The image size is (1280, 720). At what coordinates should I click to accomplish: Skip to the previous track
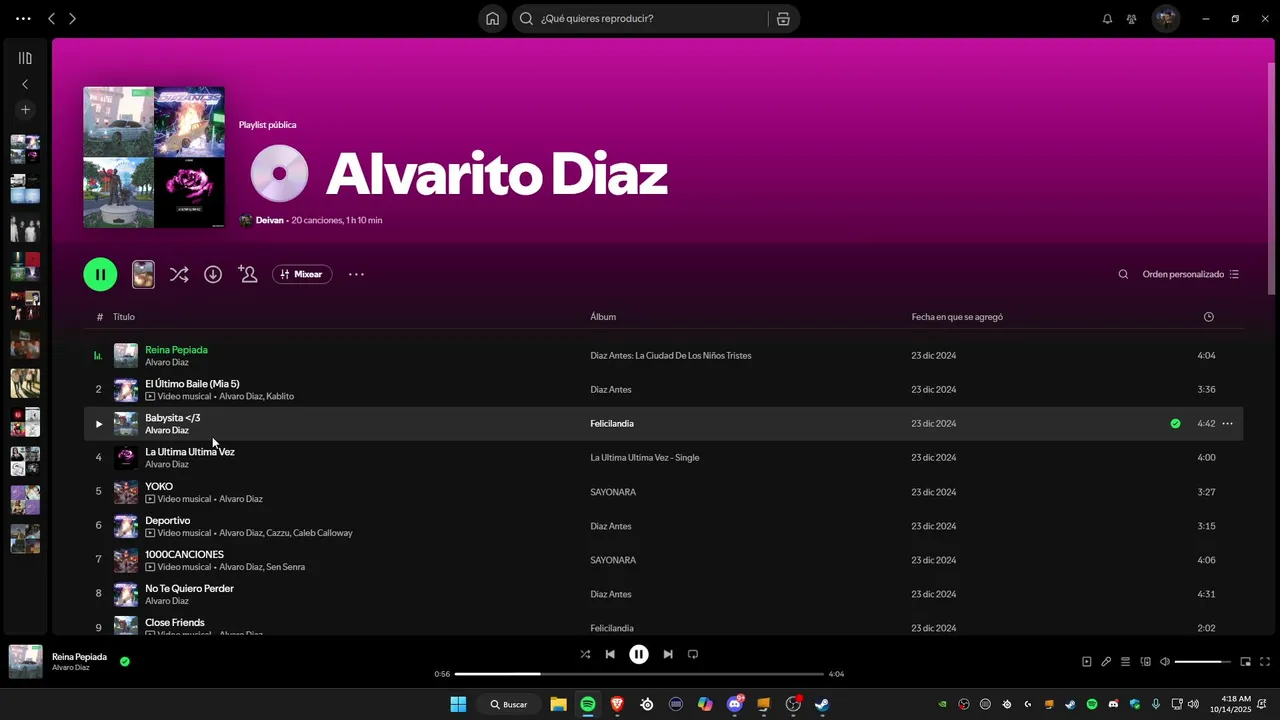click(x=610, y=654)
